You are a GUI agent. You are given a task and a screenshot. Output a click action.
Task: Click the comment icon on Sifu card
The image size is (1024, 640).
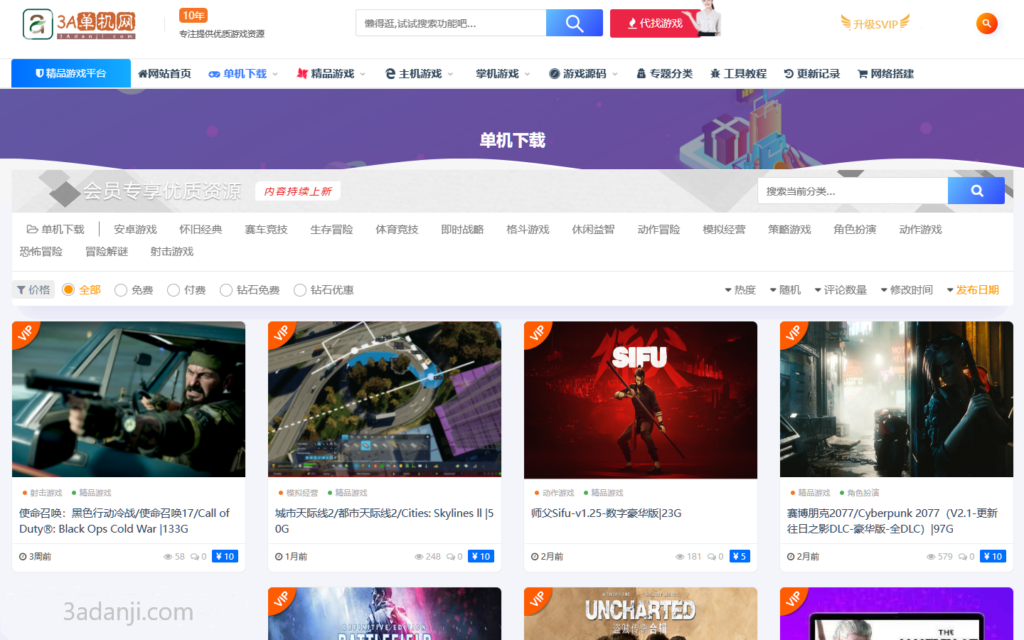click(711, 556)
